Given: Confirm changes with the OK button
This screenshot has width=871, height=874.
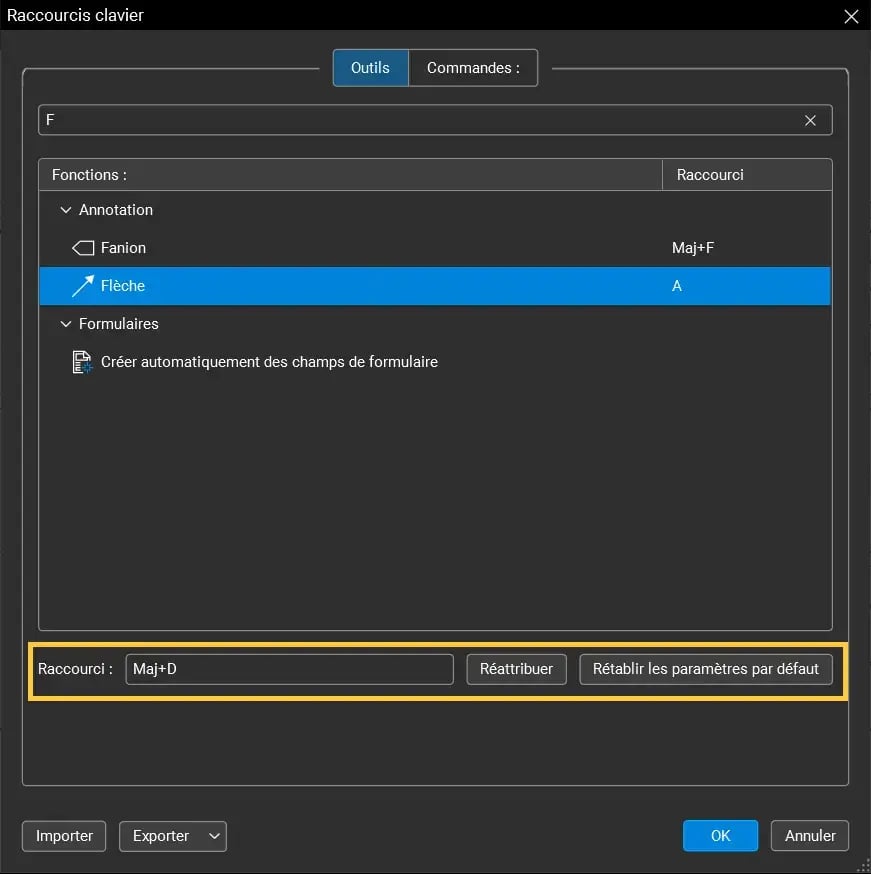Looking at the screenshot, I should point(720,835).
